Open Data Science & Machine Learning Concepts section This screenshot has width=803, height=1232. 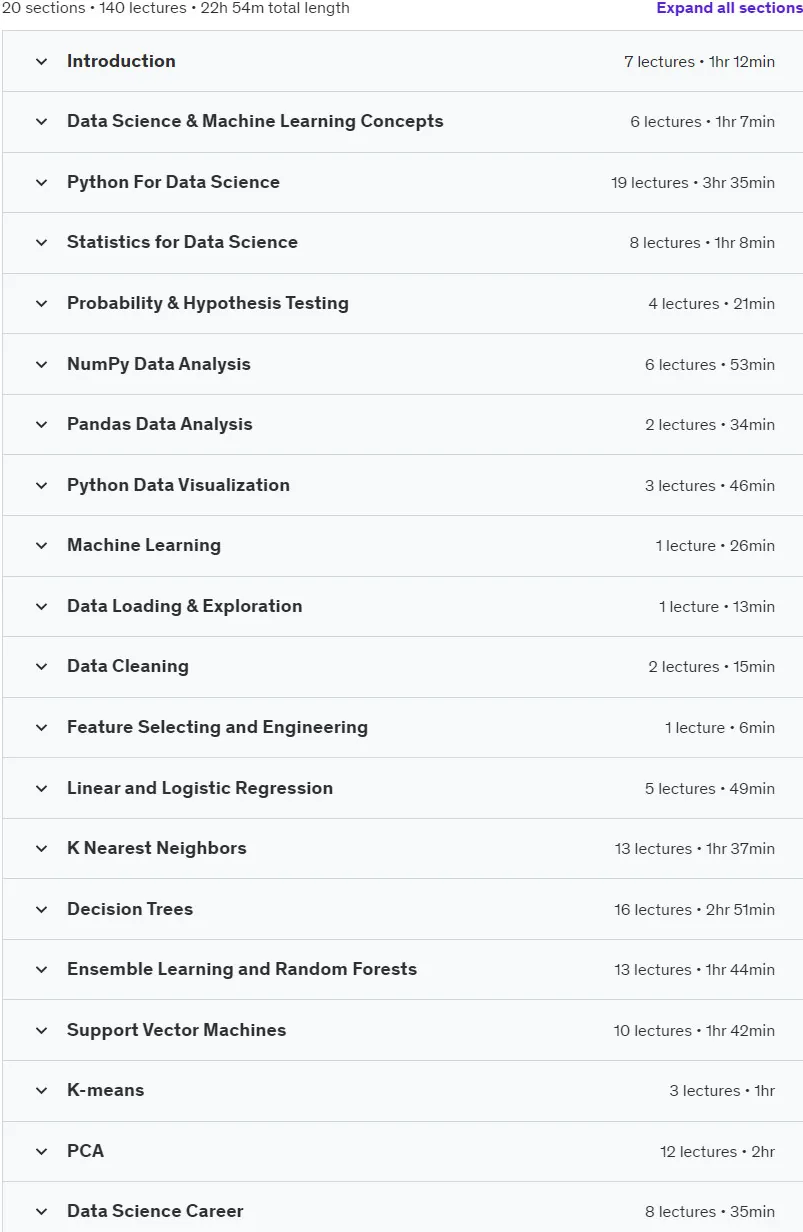coord(403,122)
